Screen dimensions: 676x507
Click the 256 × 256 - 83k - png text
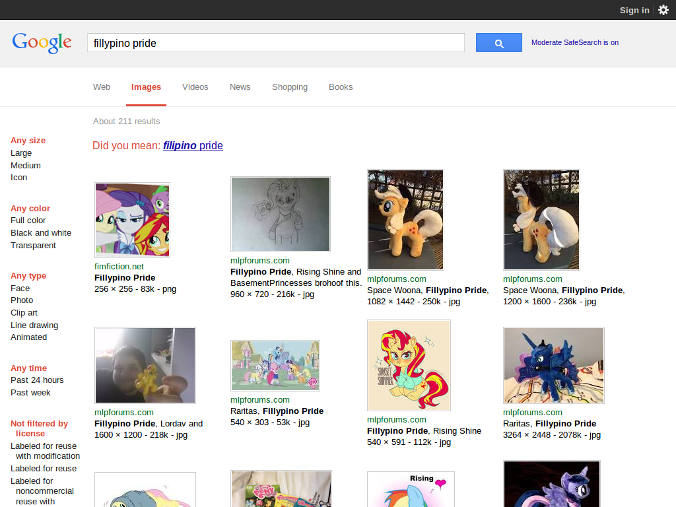135,289
